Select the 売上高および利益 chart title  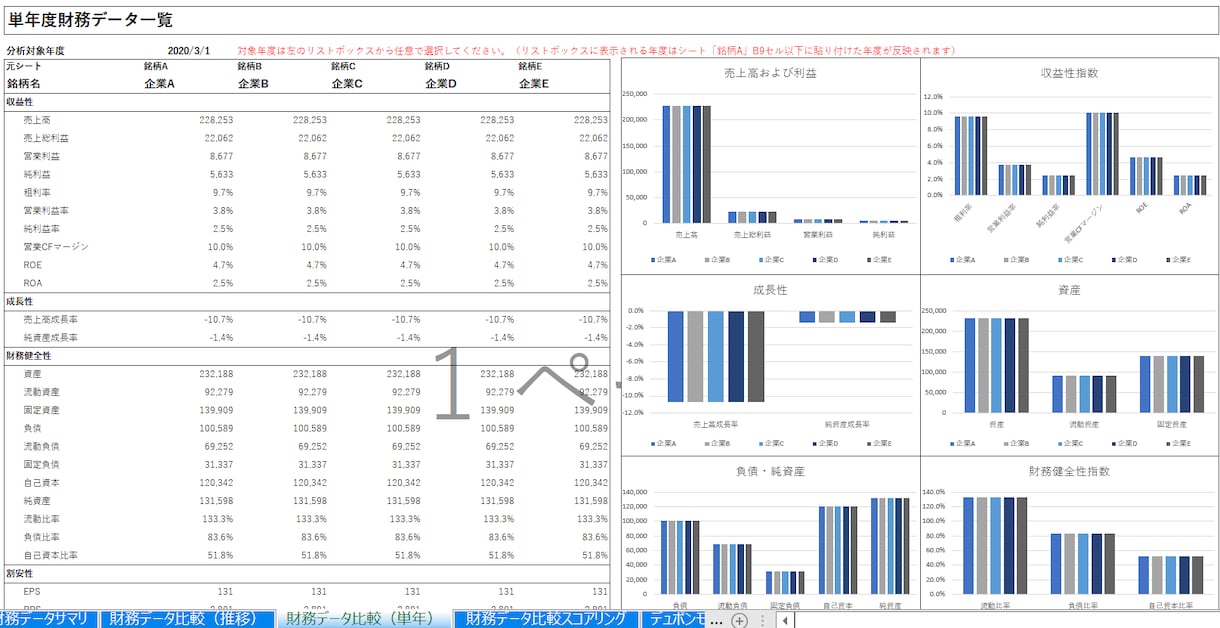coord(770,73)
